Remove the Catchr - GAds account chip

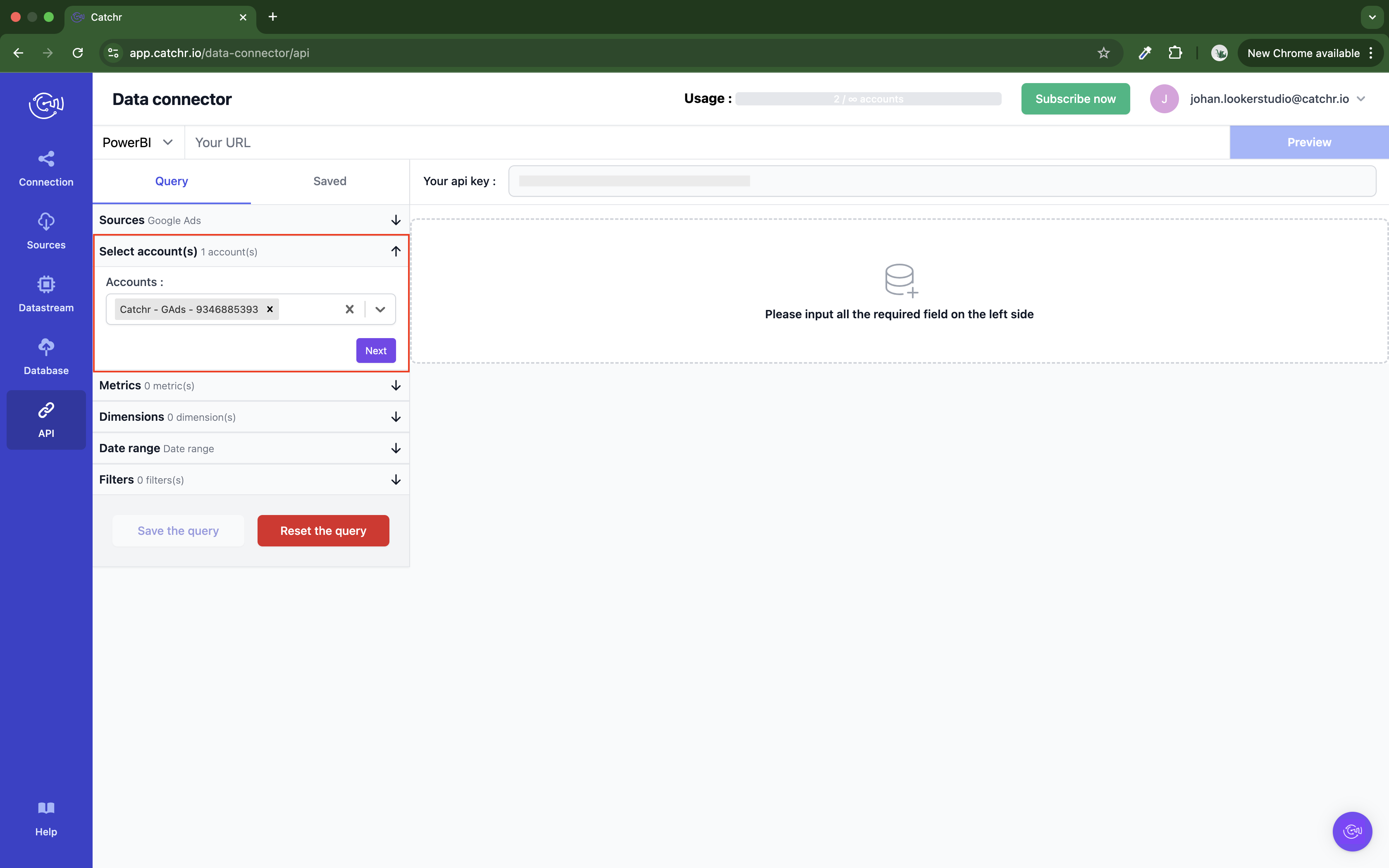click(x=270, y=310)
